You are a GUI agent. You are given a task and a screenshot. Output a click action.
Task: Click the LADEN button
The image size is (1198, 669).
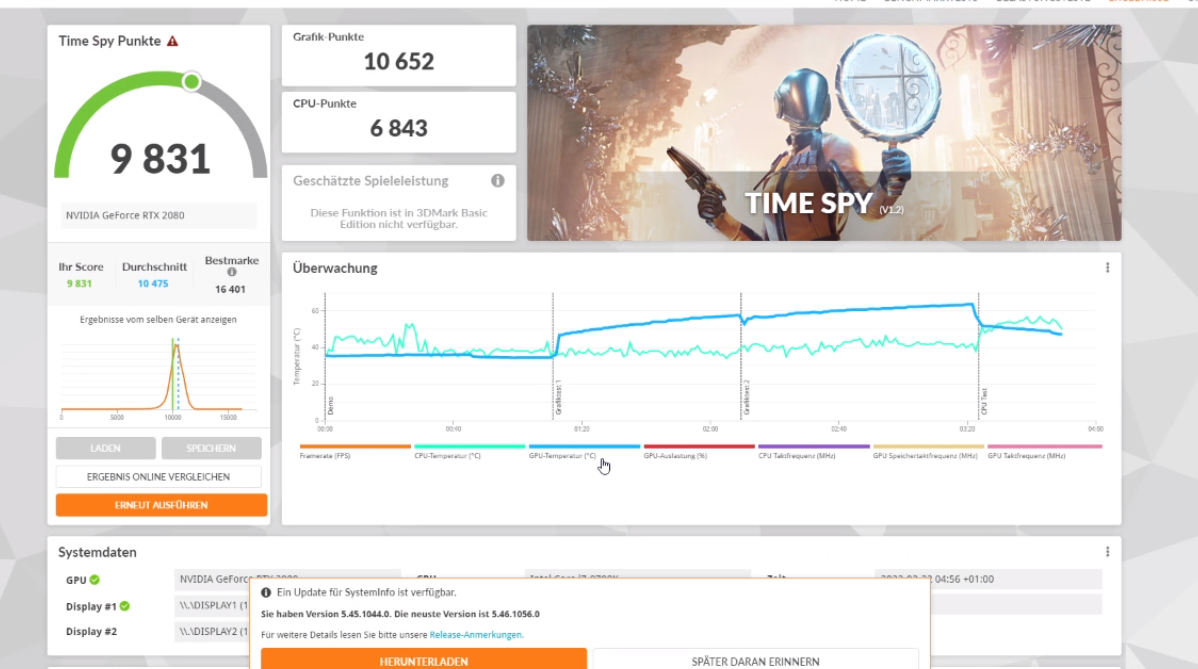105,448
